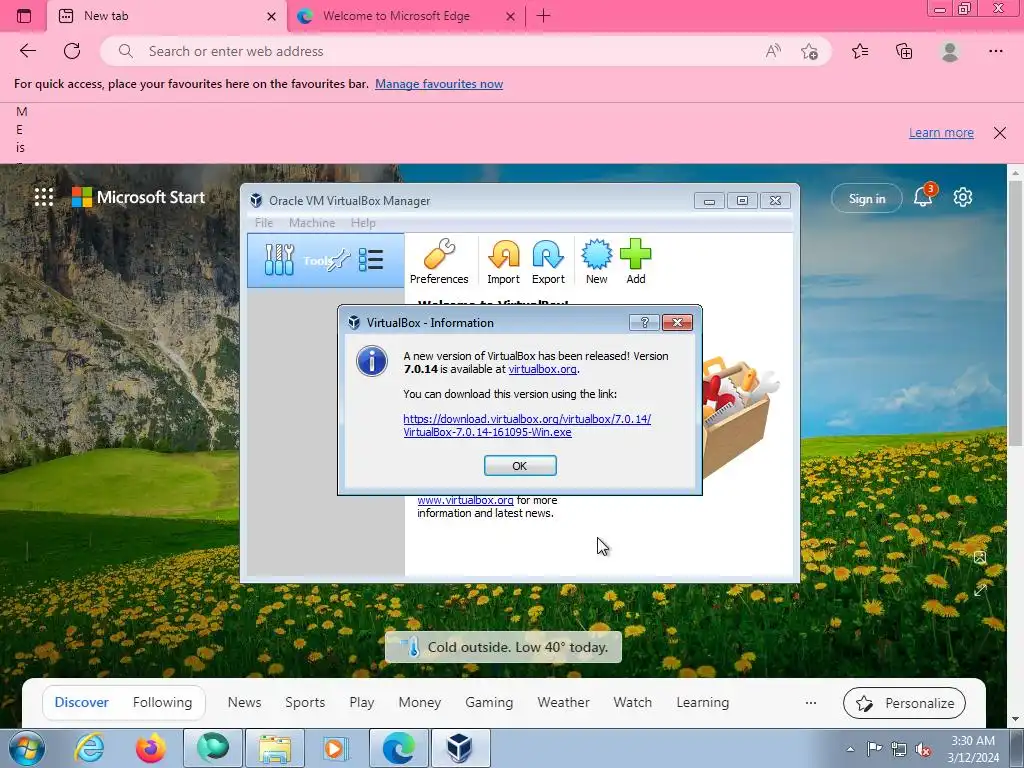
Task: Close the Welcome to Microsoft Edge tab
Action: 511,16
